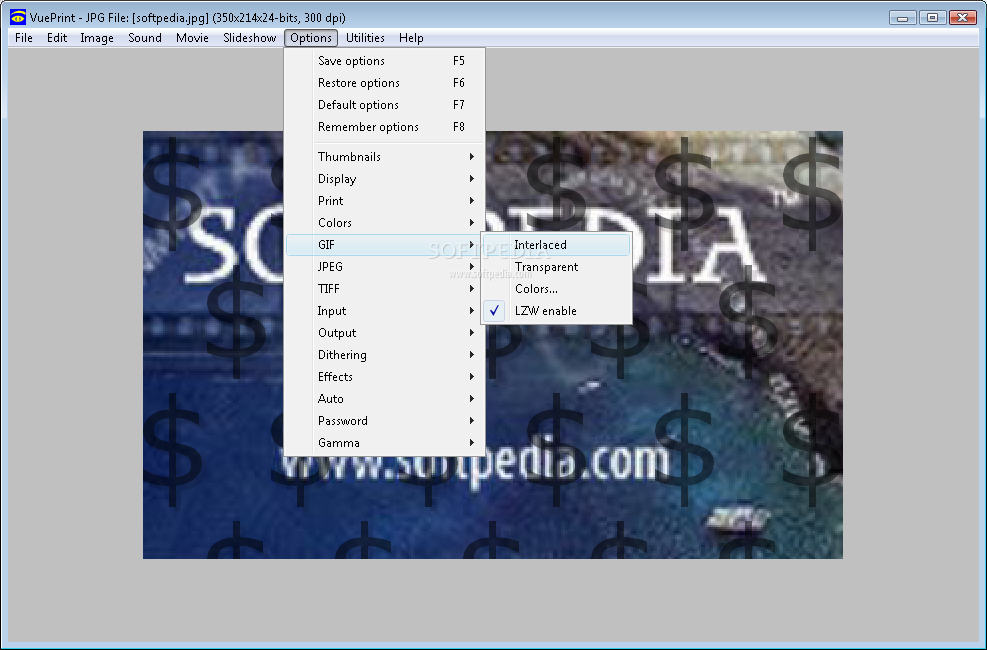Expand the Input submenu

click(x=385, y=311)
